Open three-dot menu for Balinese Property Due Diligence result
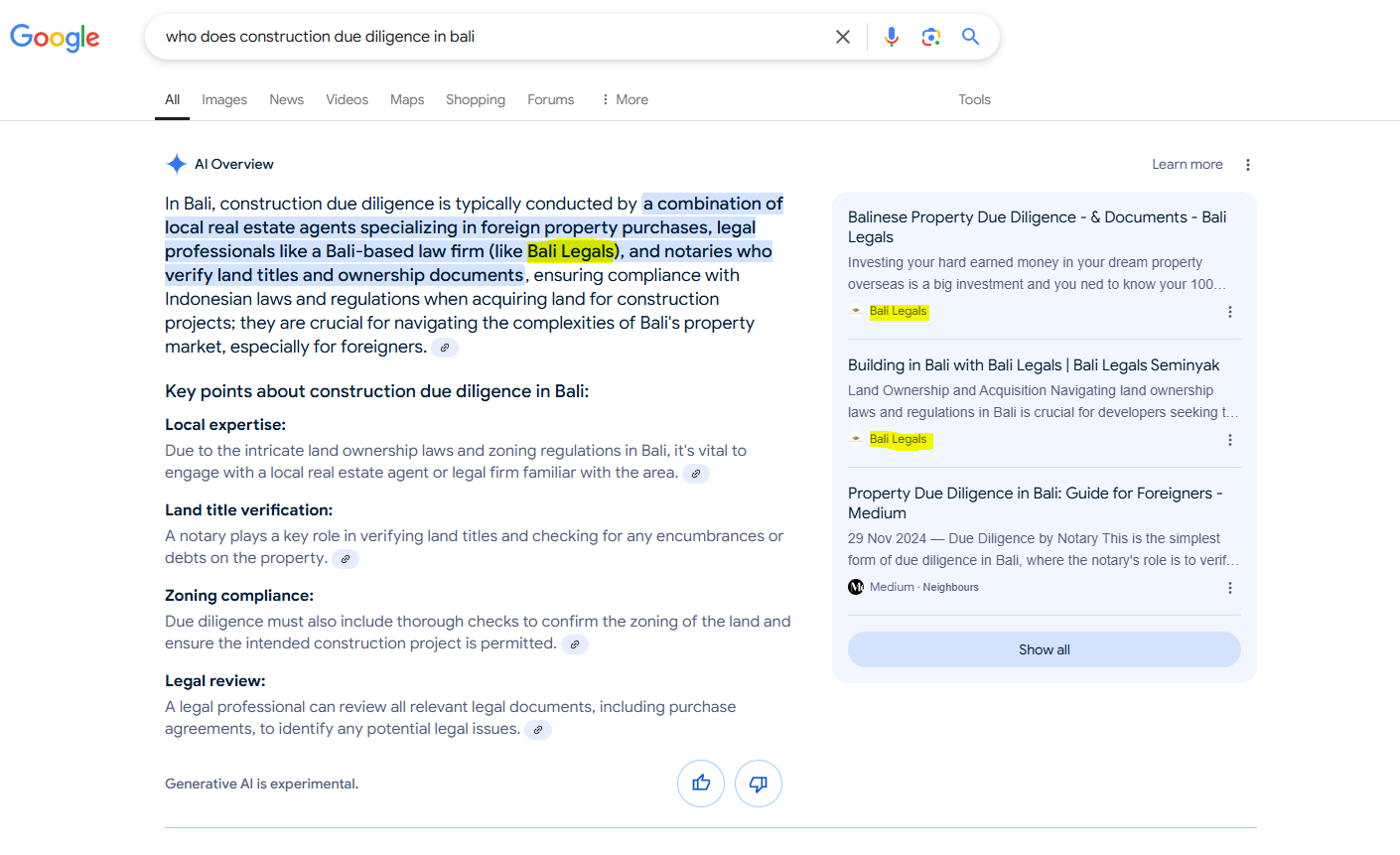Screen dimensions: 1400x855 coord(1230,312)
